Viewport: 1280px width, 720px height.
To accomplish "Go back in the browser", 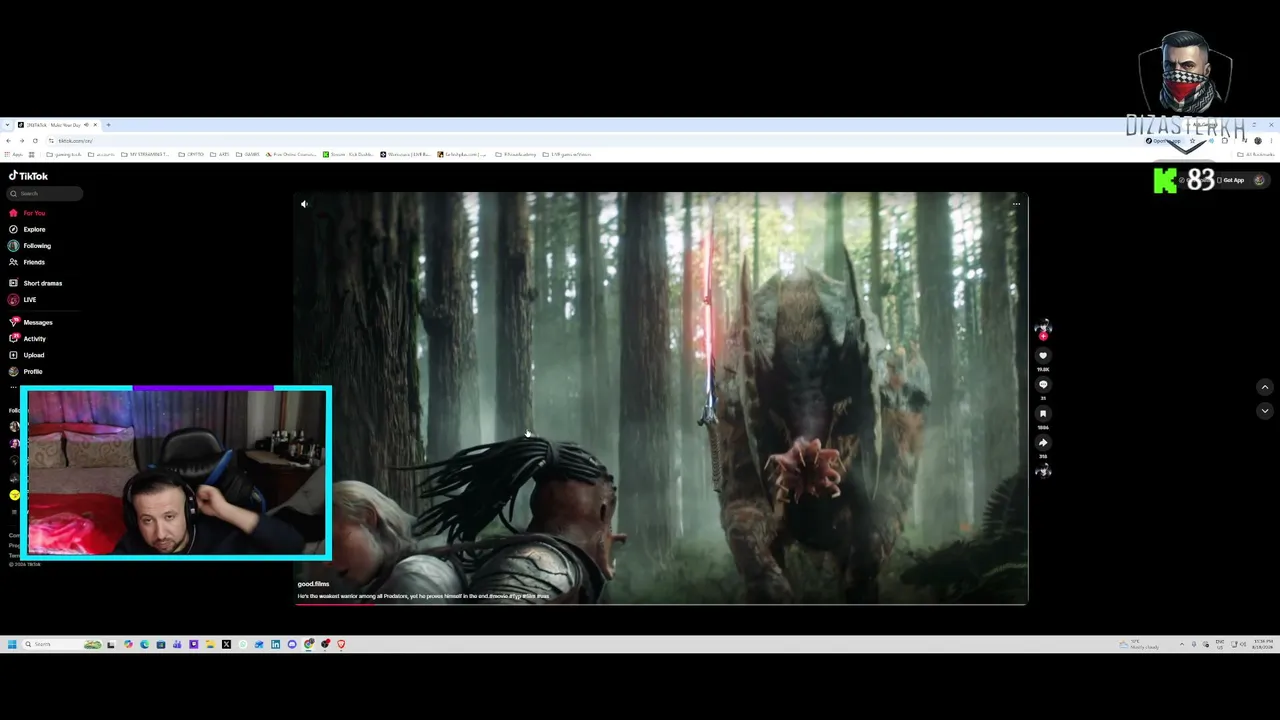I will tap(8, 141).
